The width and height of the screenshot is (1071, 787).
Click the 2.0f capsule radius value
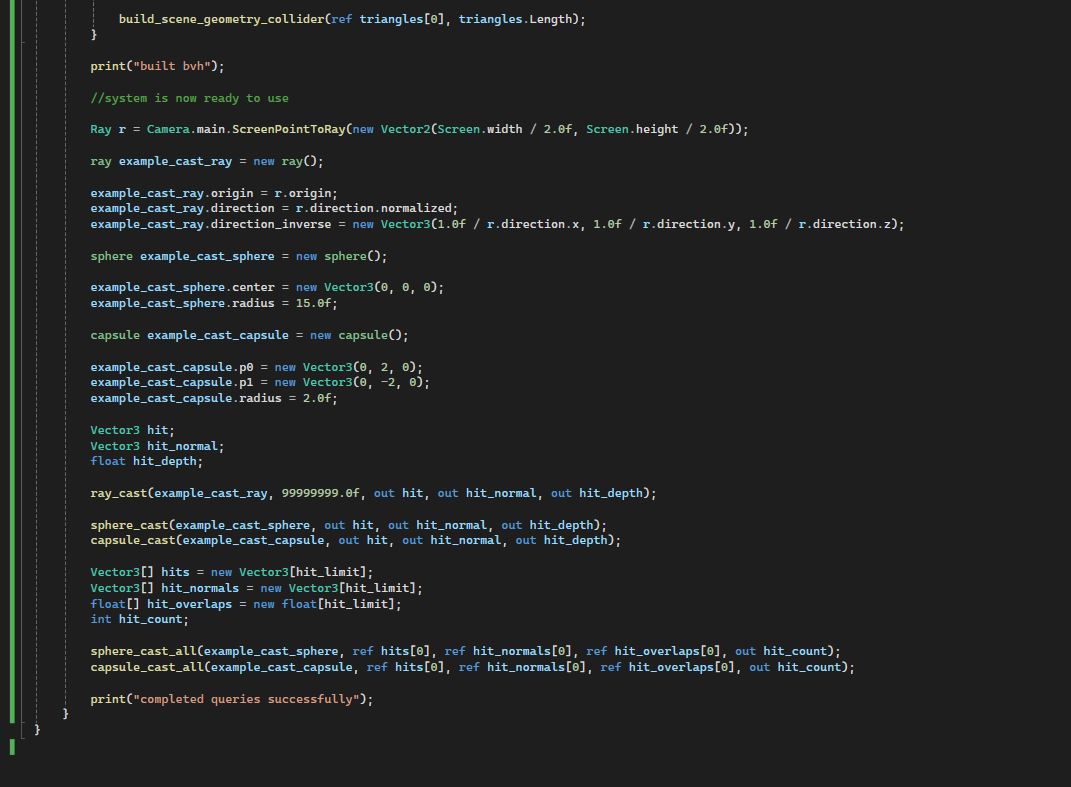pos(316,398)
